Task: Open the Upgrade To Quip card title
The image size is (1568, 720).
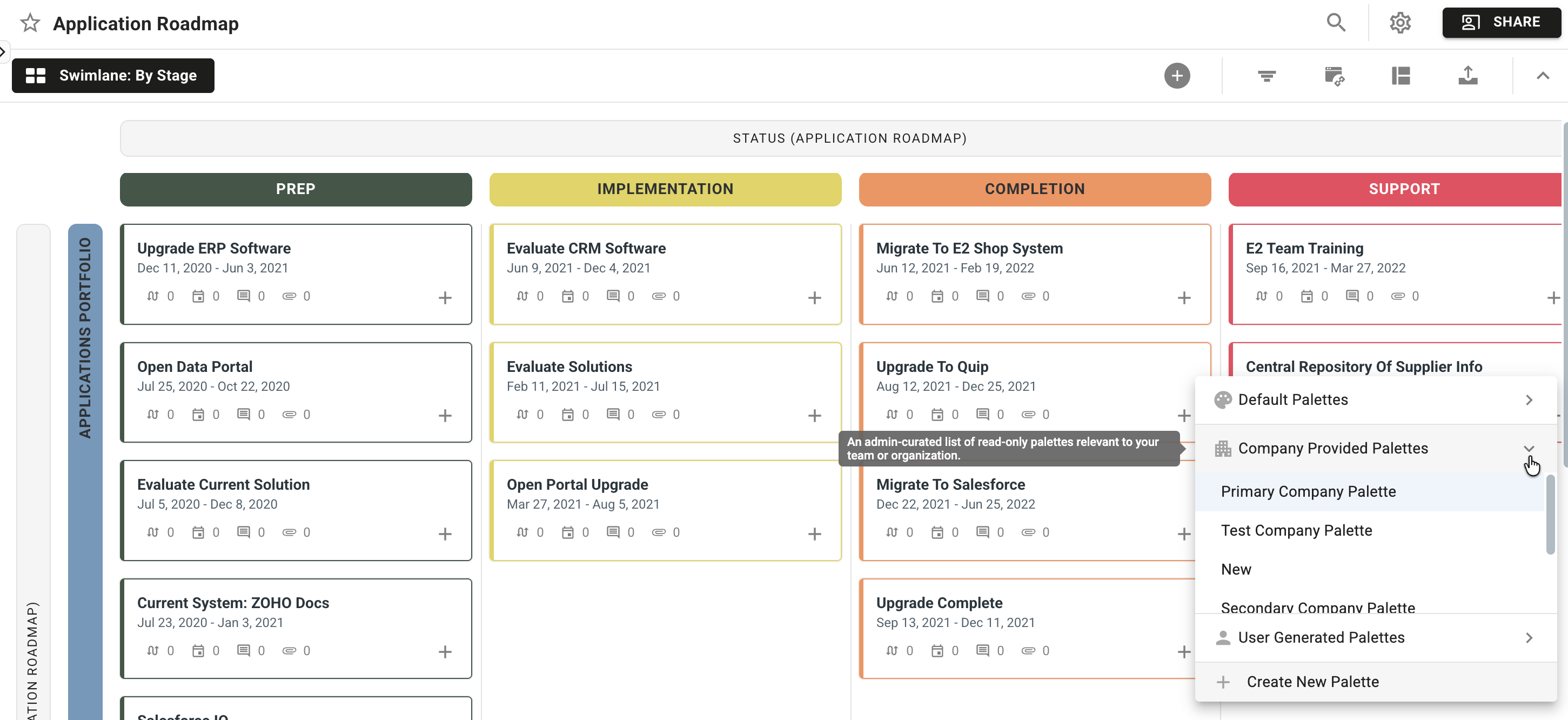Action: tap(932, 366)
